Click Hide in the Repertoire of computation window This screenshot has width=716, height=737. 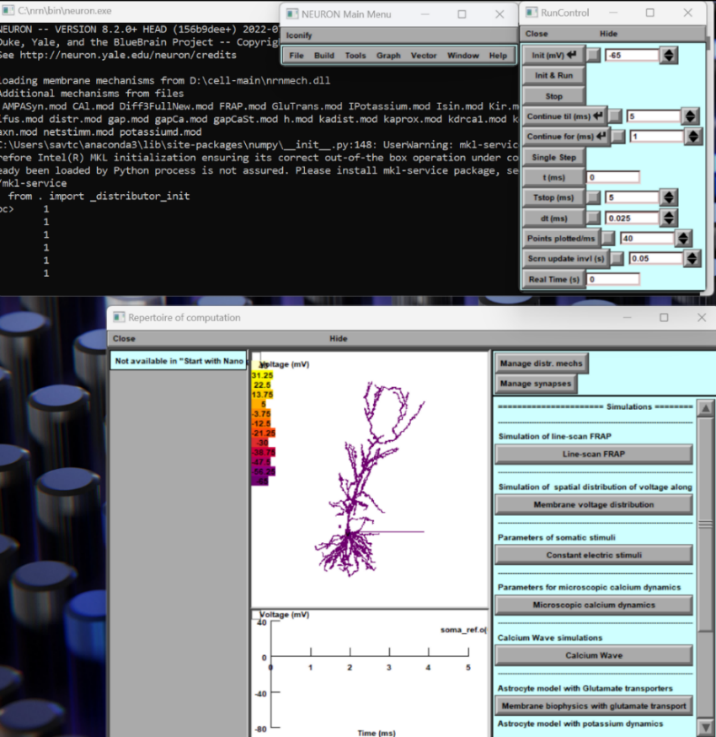pos(339,338)
